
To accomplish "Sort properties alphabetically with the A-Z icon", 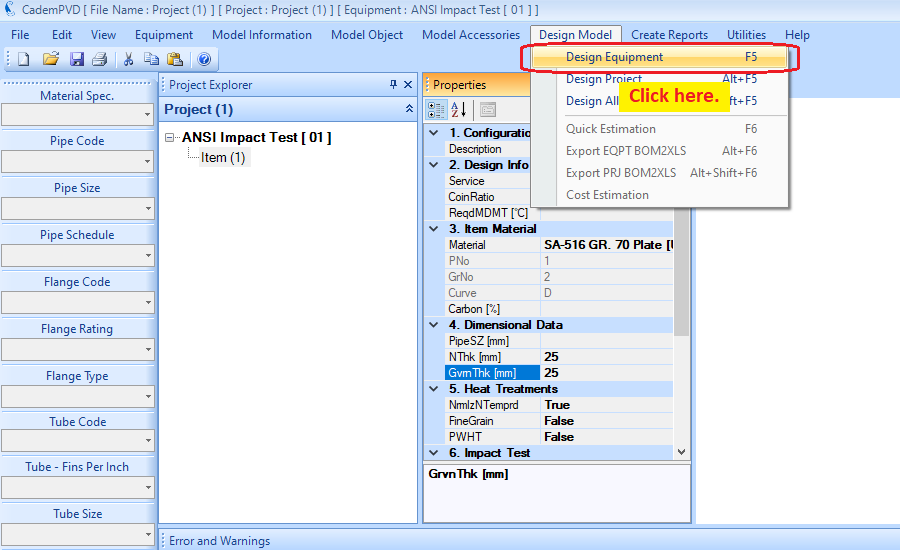I will point(459,110).
